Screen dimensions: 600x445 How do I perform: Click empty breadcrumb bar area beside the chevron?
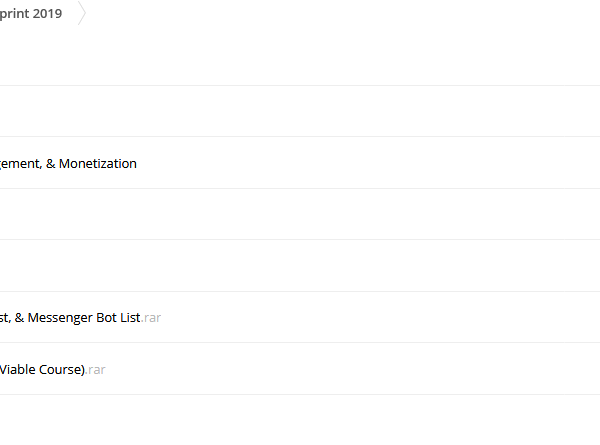[342, 13]
